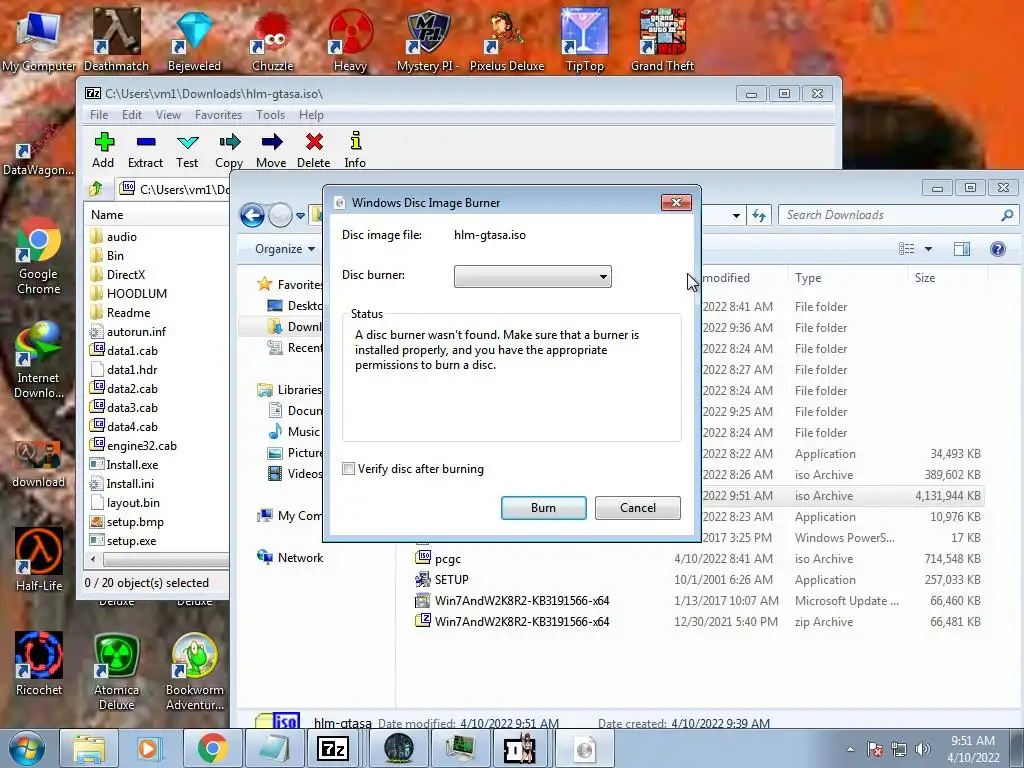1024x768 pixels.
Task: Click the volume icon in system tray
Action: coord(923,749)
